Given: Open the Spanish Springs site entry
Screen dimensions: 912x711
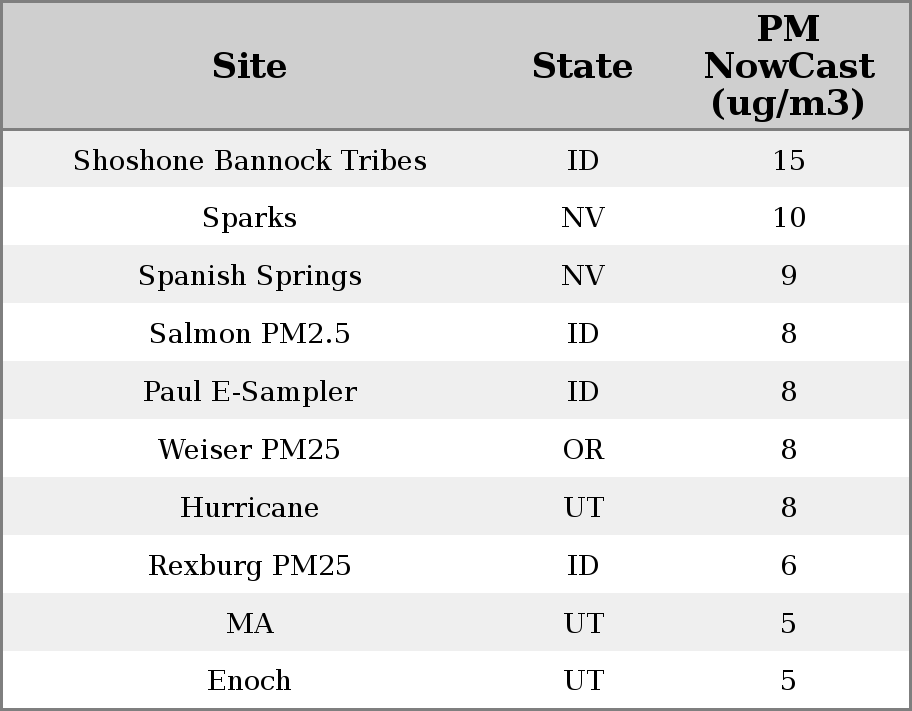Looking at the screenshot, I should click(249, 276).
